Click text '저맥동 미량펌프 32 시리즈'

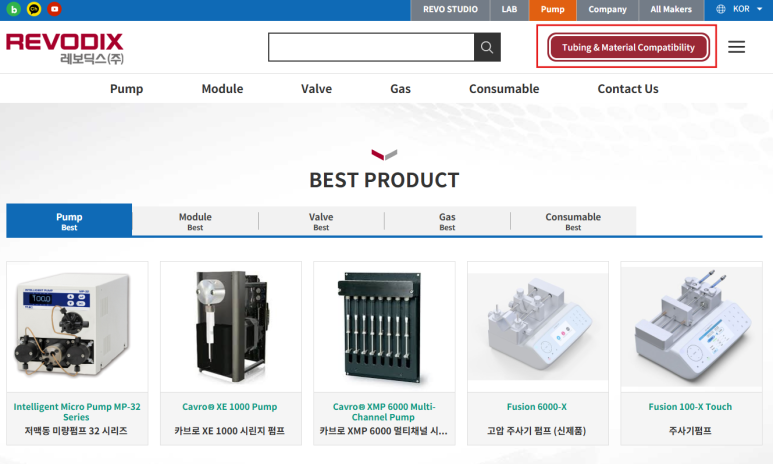(x=76, y=431)
